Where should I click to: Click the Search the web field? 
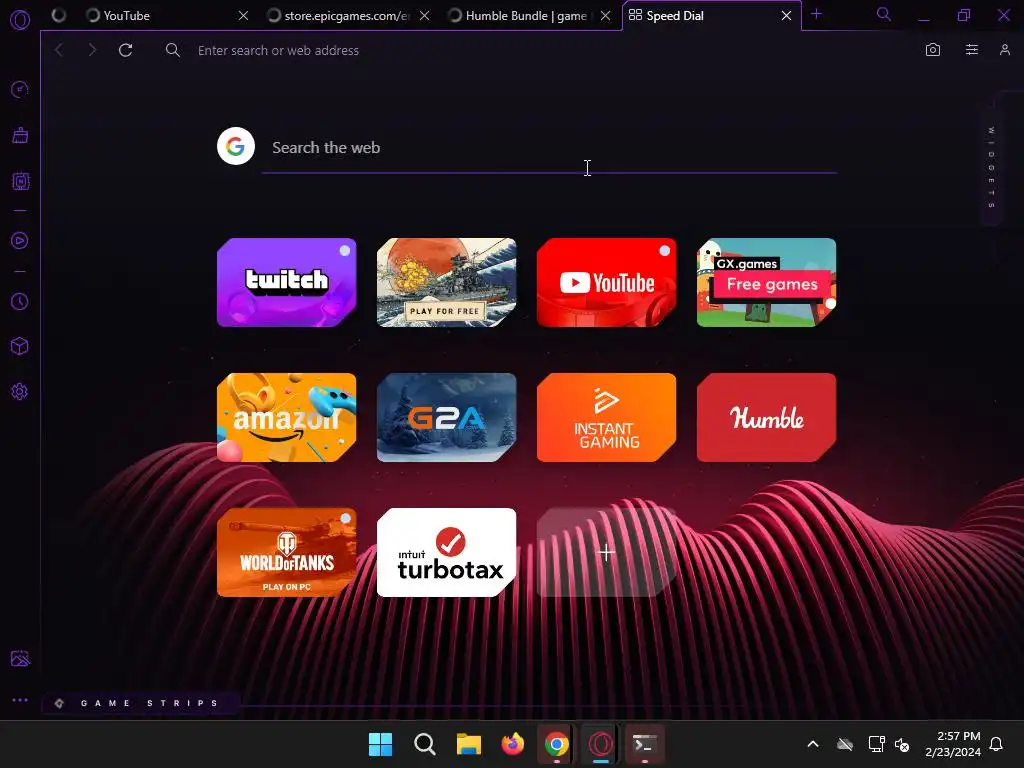(549, 148)
